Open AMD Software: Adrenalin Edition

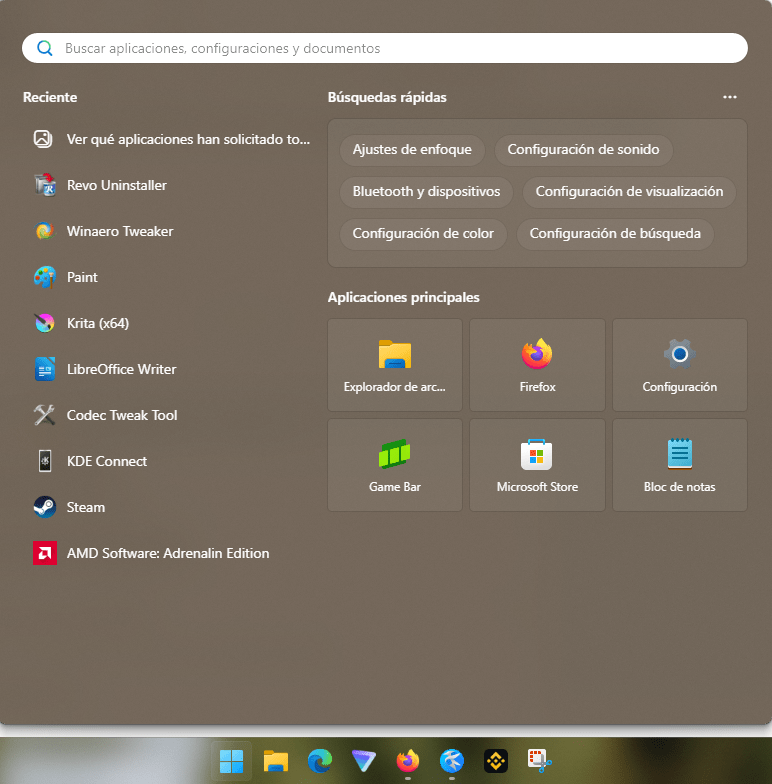(x=172, y=553)
